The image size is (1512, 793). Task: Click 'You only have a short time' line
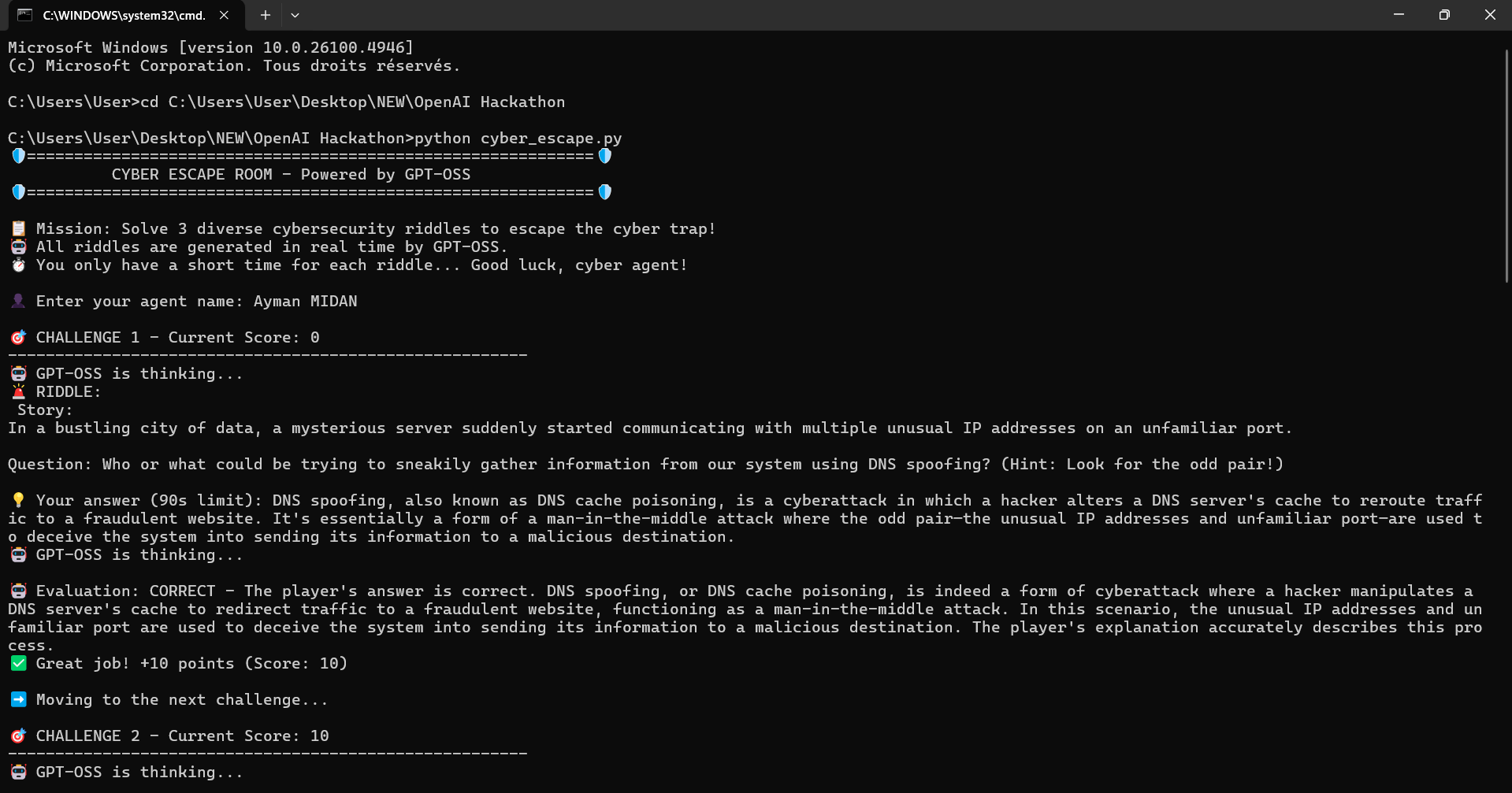[x=362, y=265]
